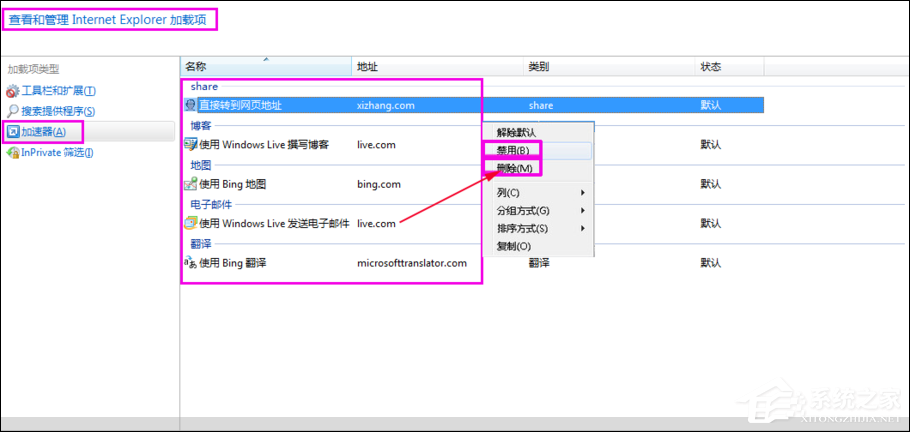Open the 分组方式(G) submenu

click(539, 211)
